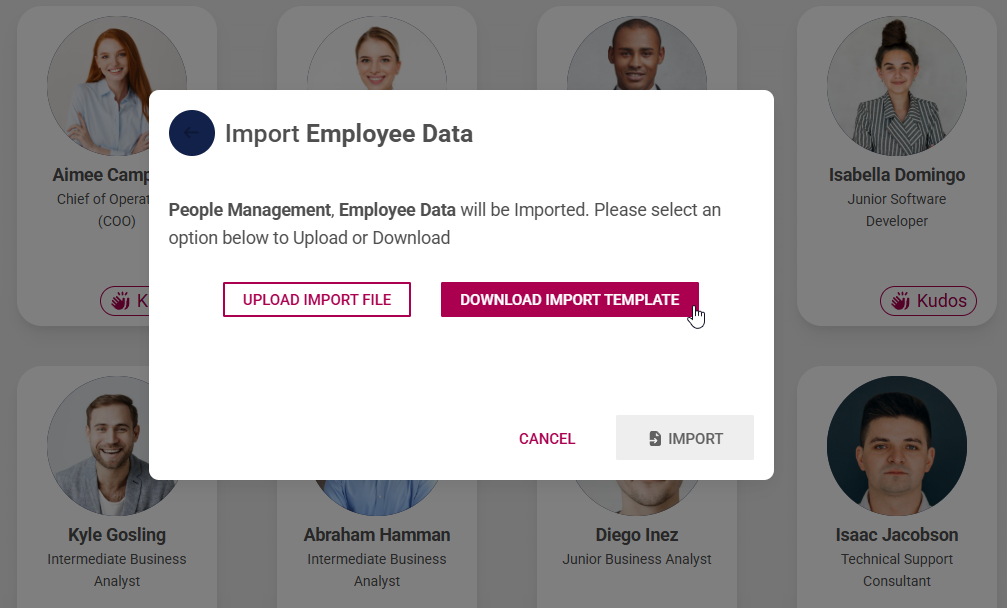1007x608 pixels.
Task: Open Abraham Hamman's profile photo
Action: 376,446
